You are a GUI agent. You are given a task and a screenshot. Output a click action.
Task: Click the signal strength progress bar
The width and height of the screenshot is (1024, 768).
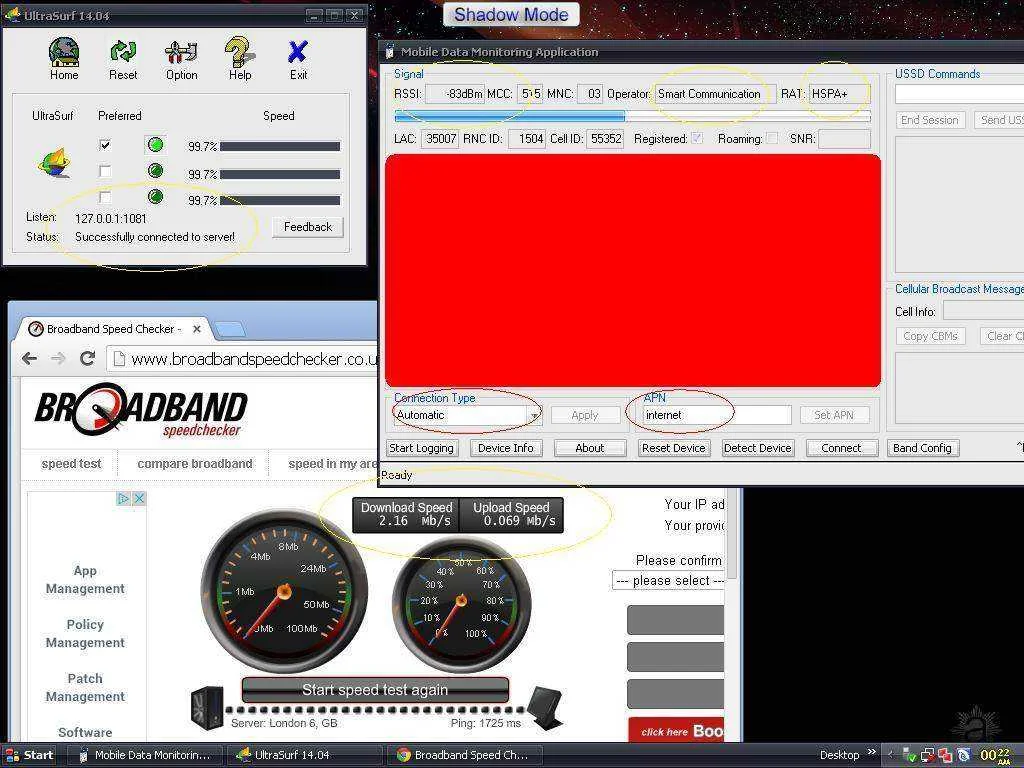tap(632, 116)
